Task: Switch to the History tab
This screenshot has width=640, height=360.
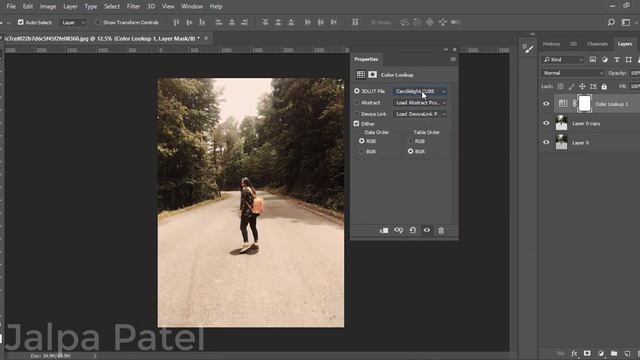Action: point(551,44)
